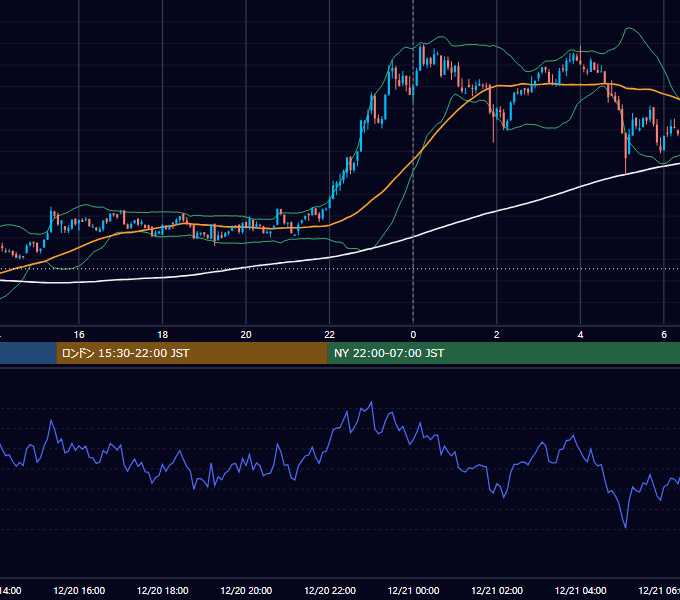Click the 12/20 22:00 time label

330,590
